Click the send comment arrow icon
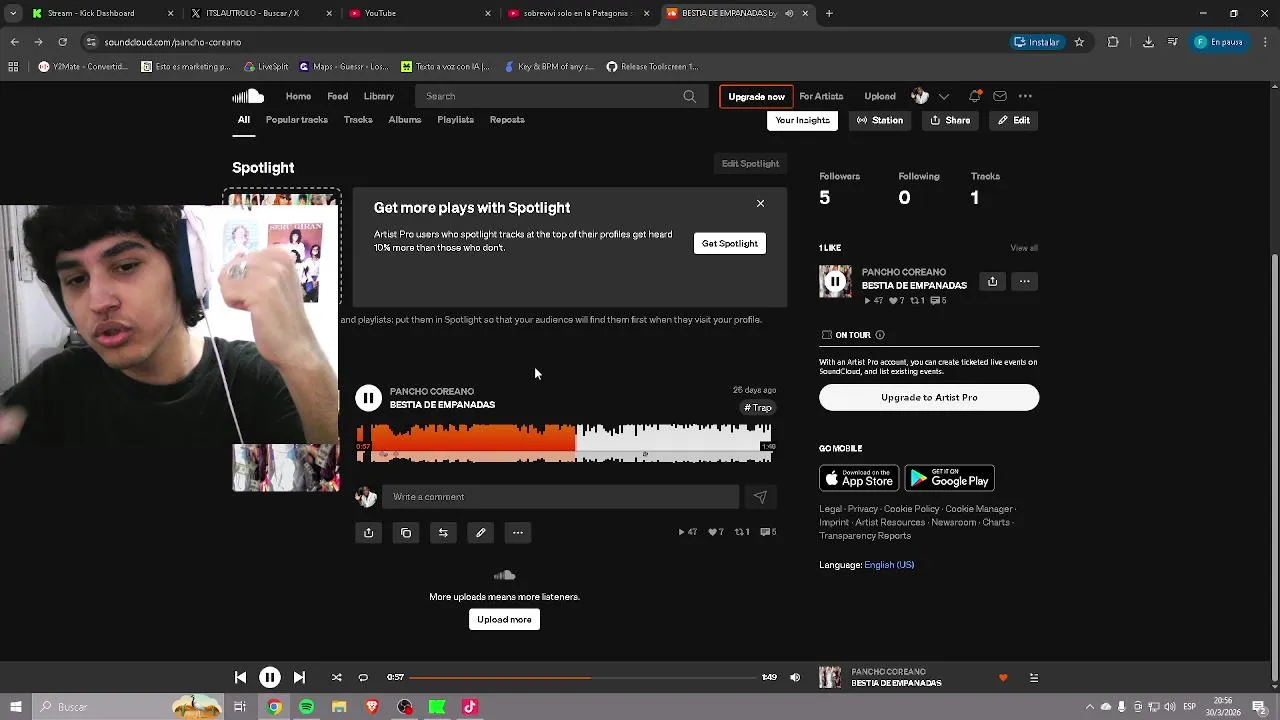 (760, 497)
